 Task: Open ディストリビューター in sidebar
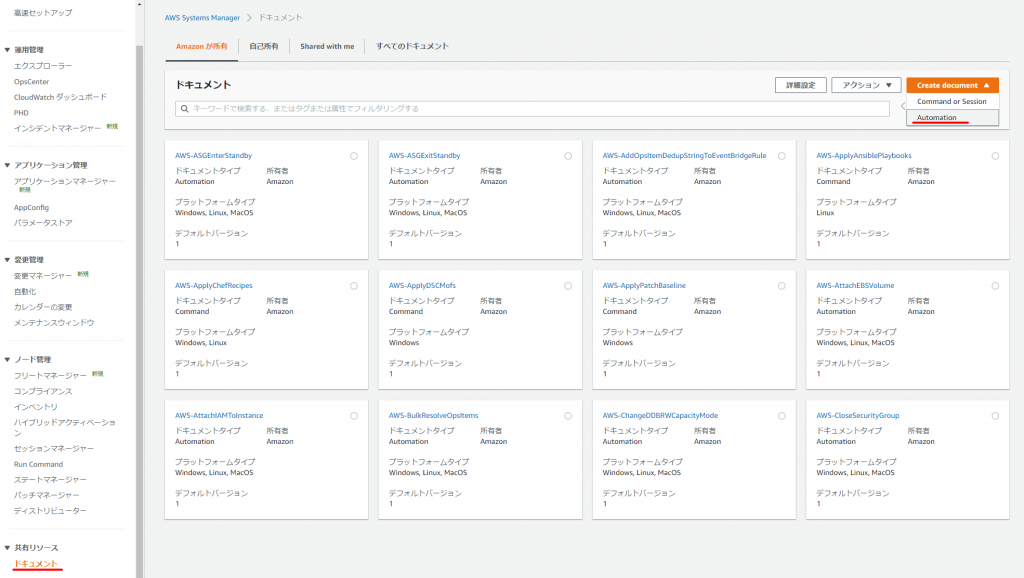click(50, 511)
